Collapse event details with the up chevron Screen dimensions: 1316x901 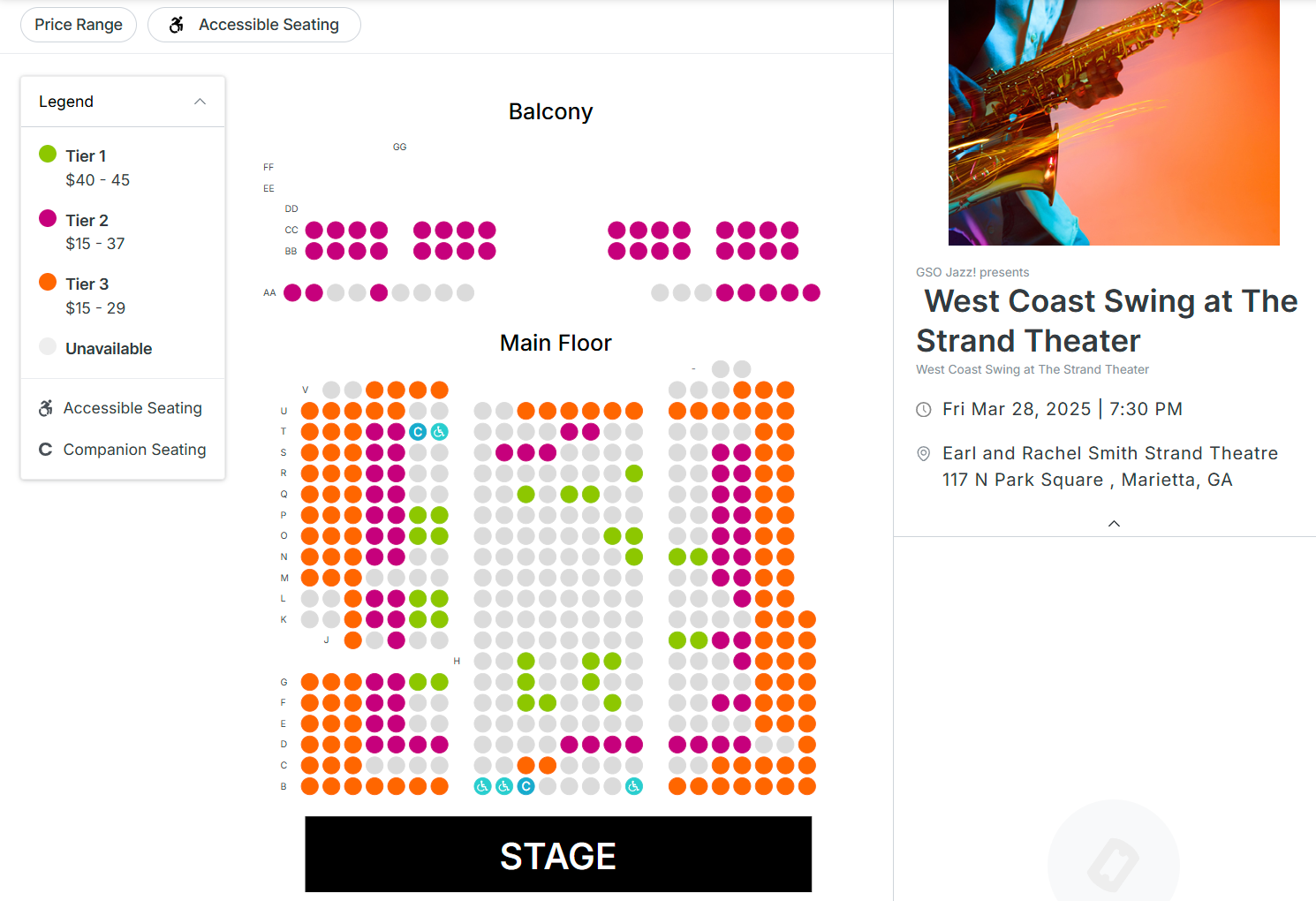pos(1114,524)
